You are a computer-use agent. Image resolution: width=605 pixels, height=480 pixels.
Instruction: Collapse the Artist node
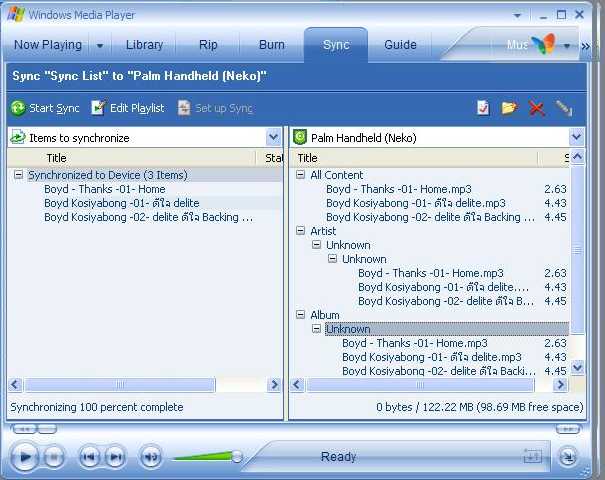click(300, 230)
